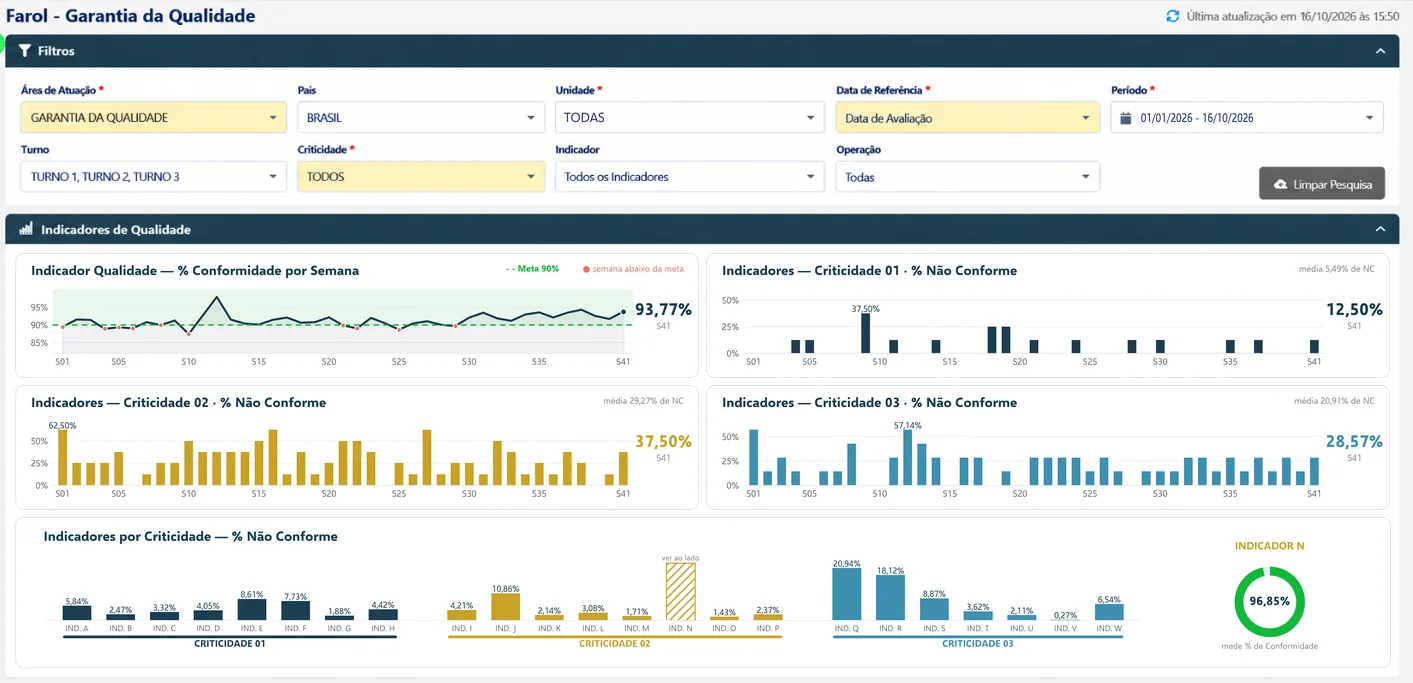This screenshot has height=683, width=1413.
Task: Click the 'média 20,91% de NC' text
Action: (1334, 401)
